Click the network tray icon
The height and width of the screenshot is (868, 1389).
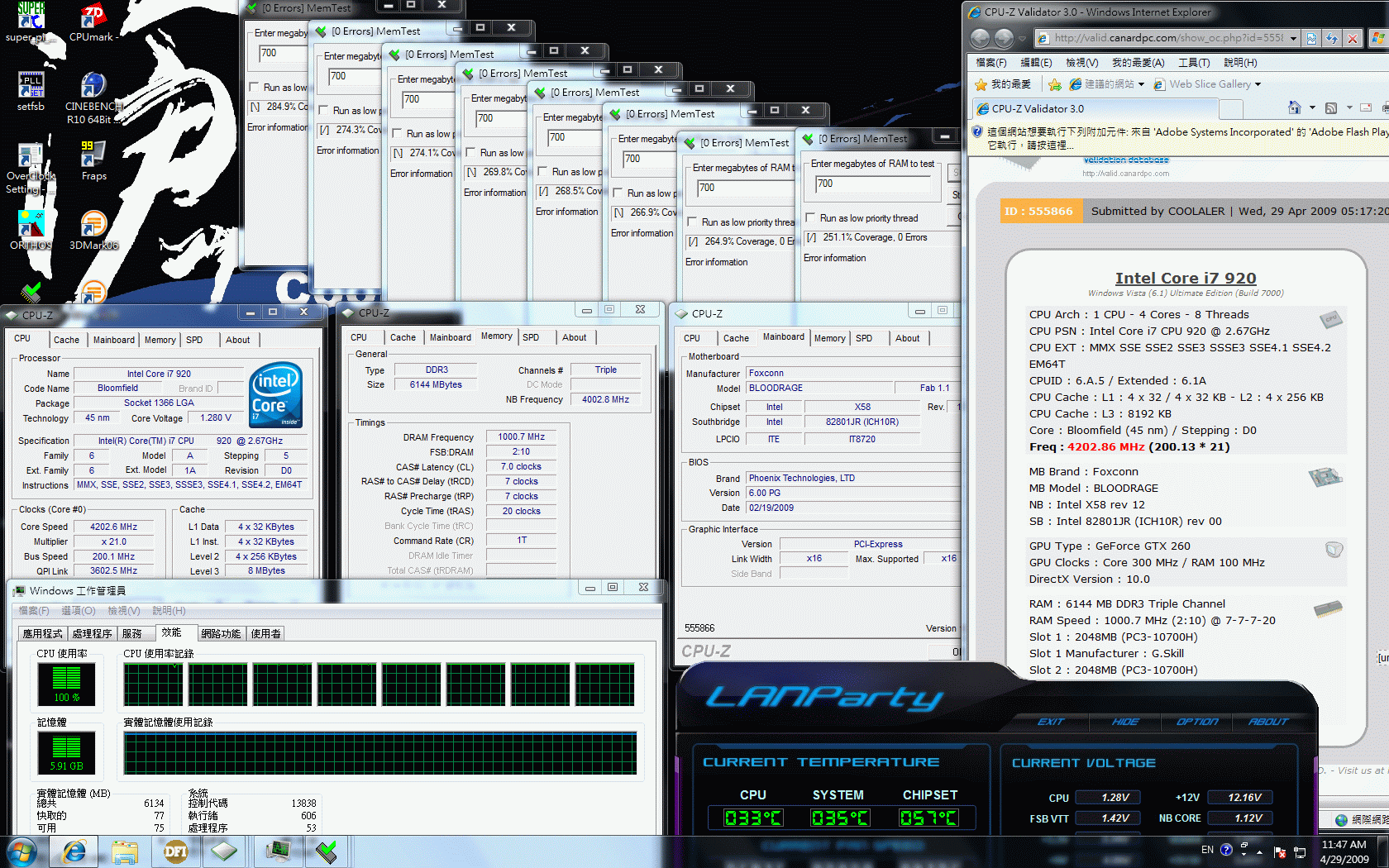click(1300, 851)
